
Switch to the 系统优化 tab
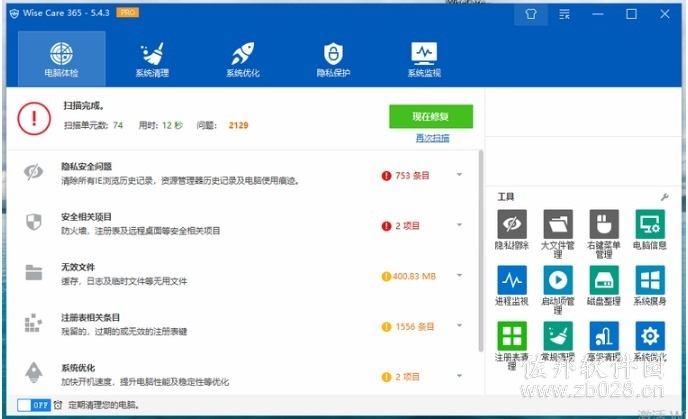[243, 59]
